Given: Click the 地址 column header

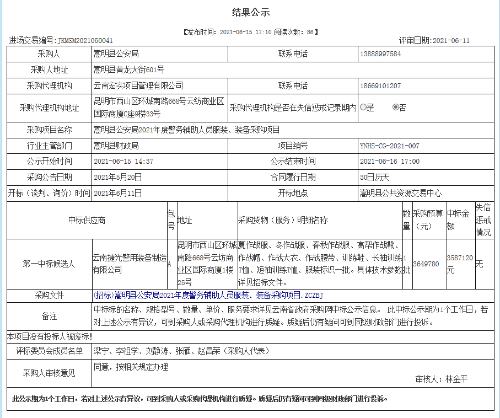Looking at the screenshot, I should pyautogui.click(x=185, y=220).
